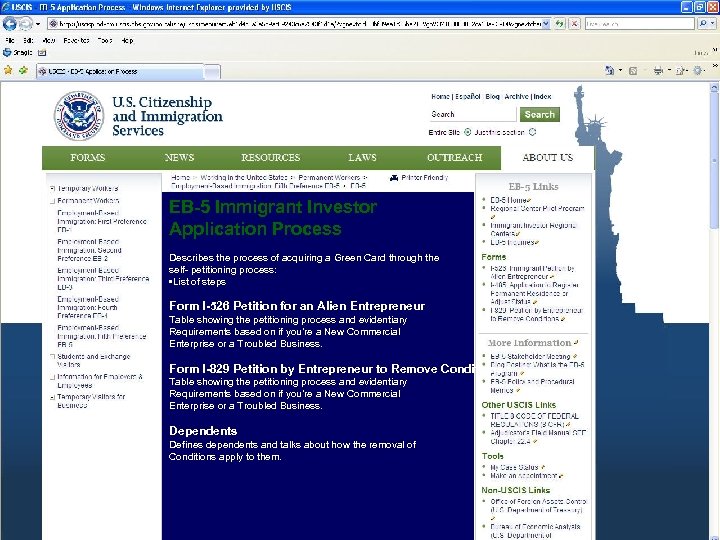Click the Print toolbar icon

[x=658, y=71]
